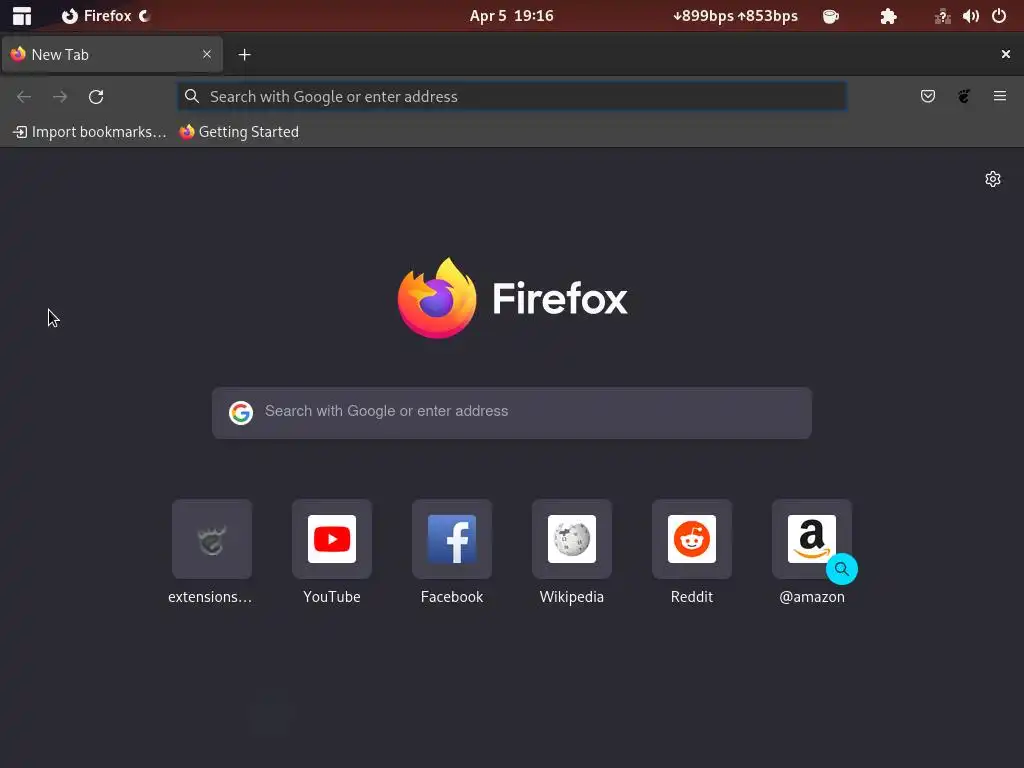Screen dimensions: 1024x768
Task: Click the cyan search badge on Amazon tile
Action: tap(842, 569)
